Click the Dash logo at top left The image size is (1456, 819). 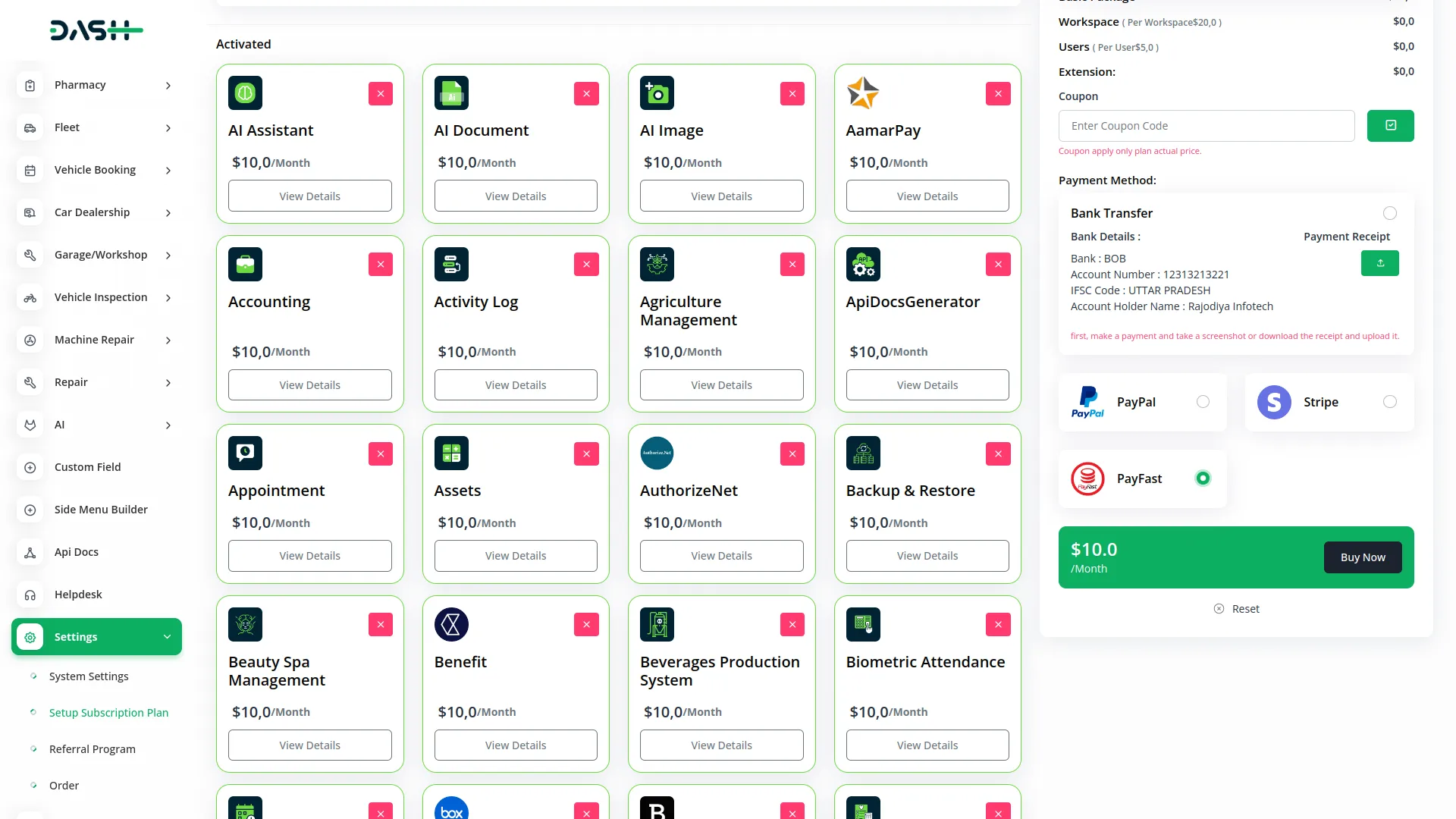[96, 30]
